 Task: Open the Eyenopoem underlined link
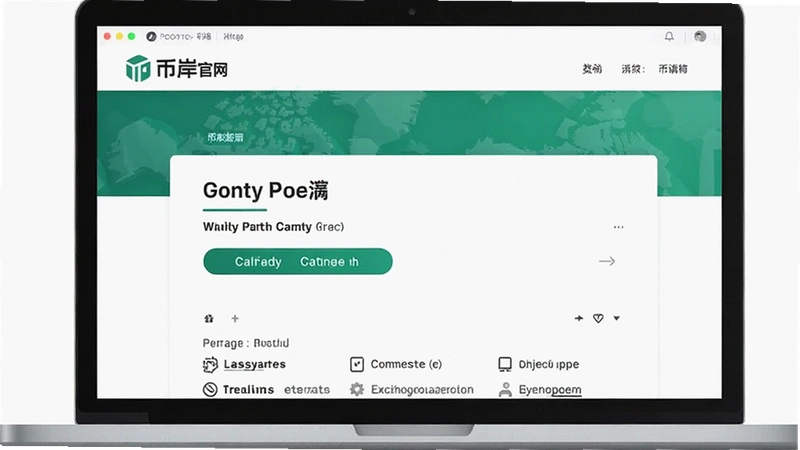pyautogui.click(x=550, y=390)
